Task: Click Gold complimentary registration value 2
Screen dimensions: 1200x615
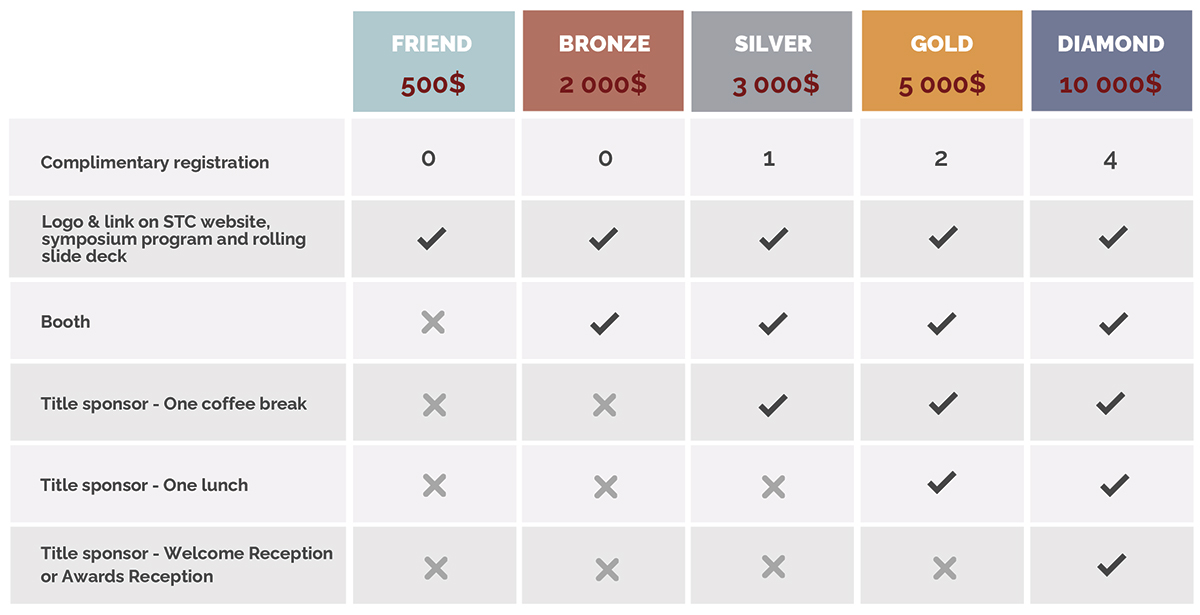Action: coord(941,158)
